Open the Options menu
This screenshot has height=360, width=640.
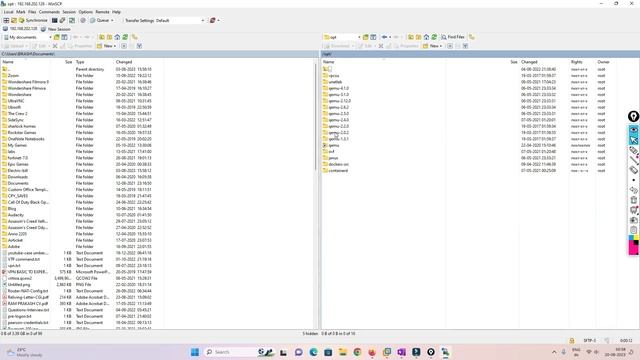click(x=85, y=12)
